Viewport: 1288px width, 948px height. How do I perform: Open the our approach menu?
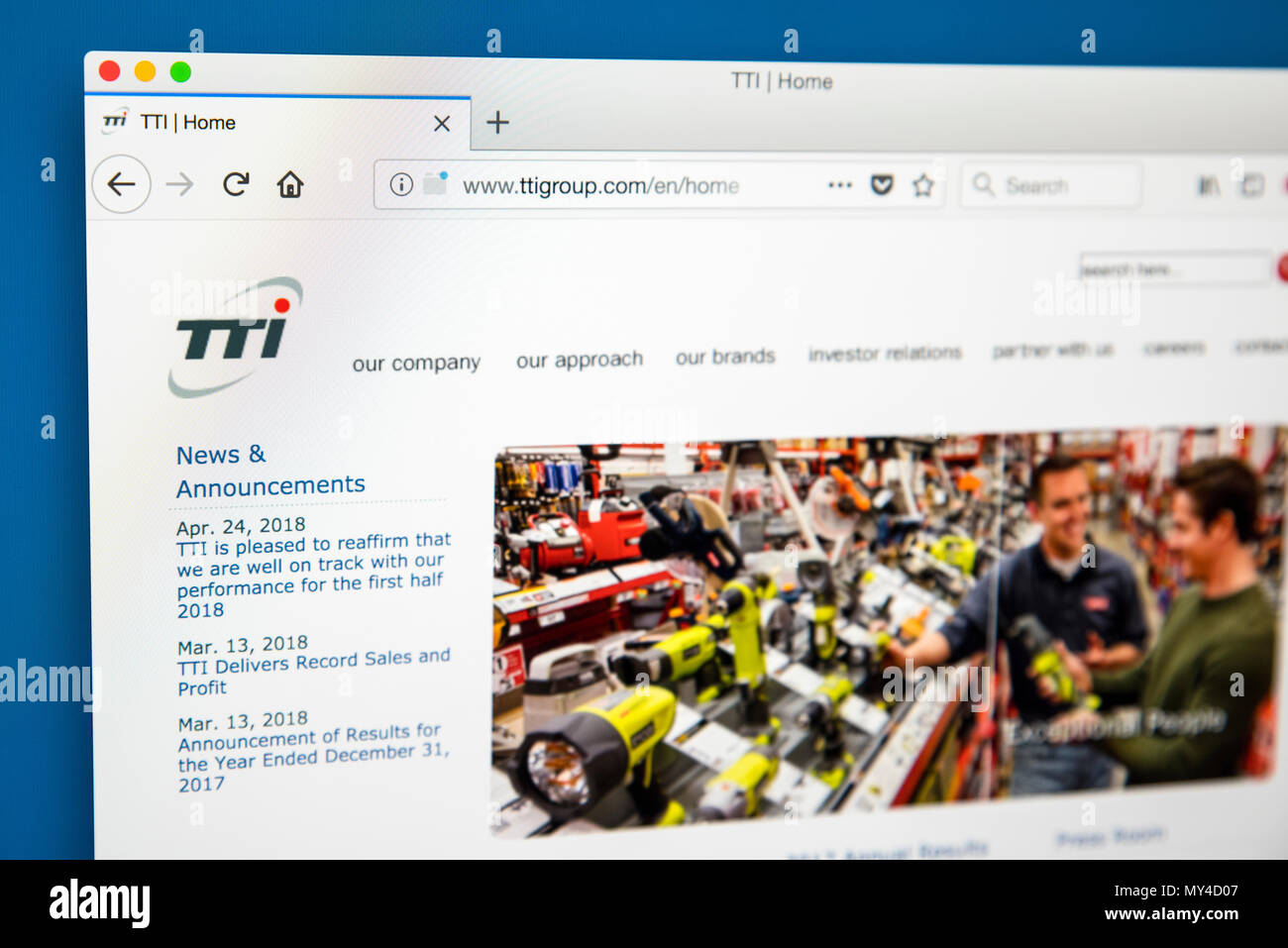[x=580, y=360]
